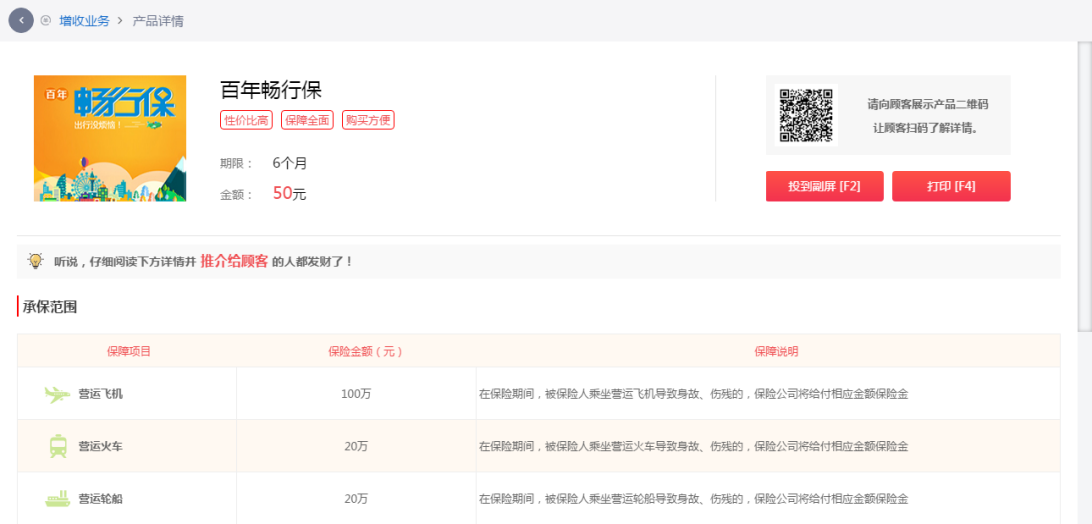Viewport: 1092px width, 524px height.
Task: Click the round back arrow button
Action: click(x=21, y=20)
